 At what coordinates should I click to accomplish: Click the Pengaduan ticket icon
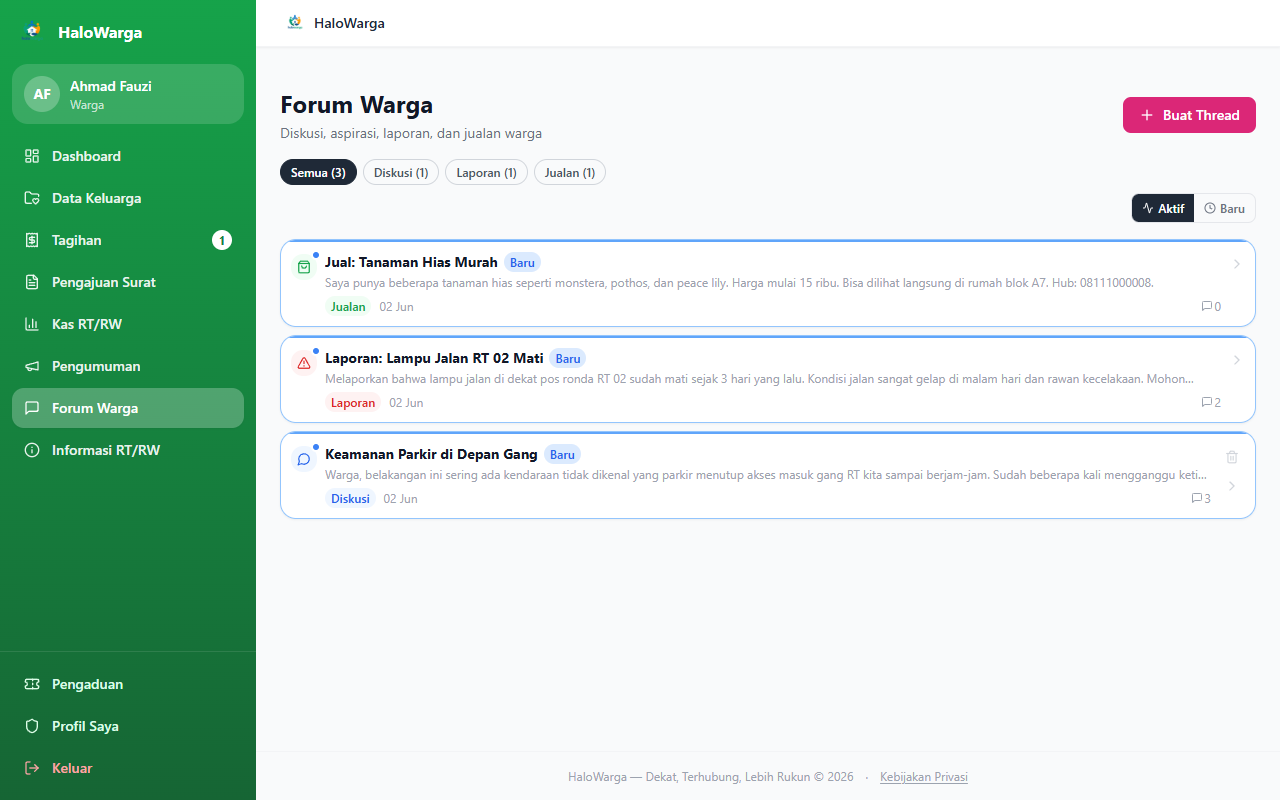pos(32,684)
